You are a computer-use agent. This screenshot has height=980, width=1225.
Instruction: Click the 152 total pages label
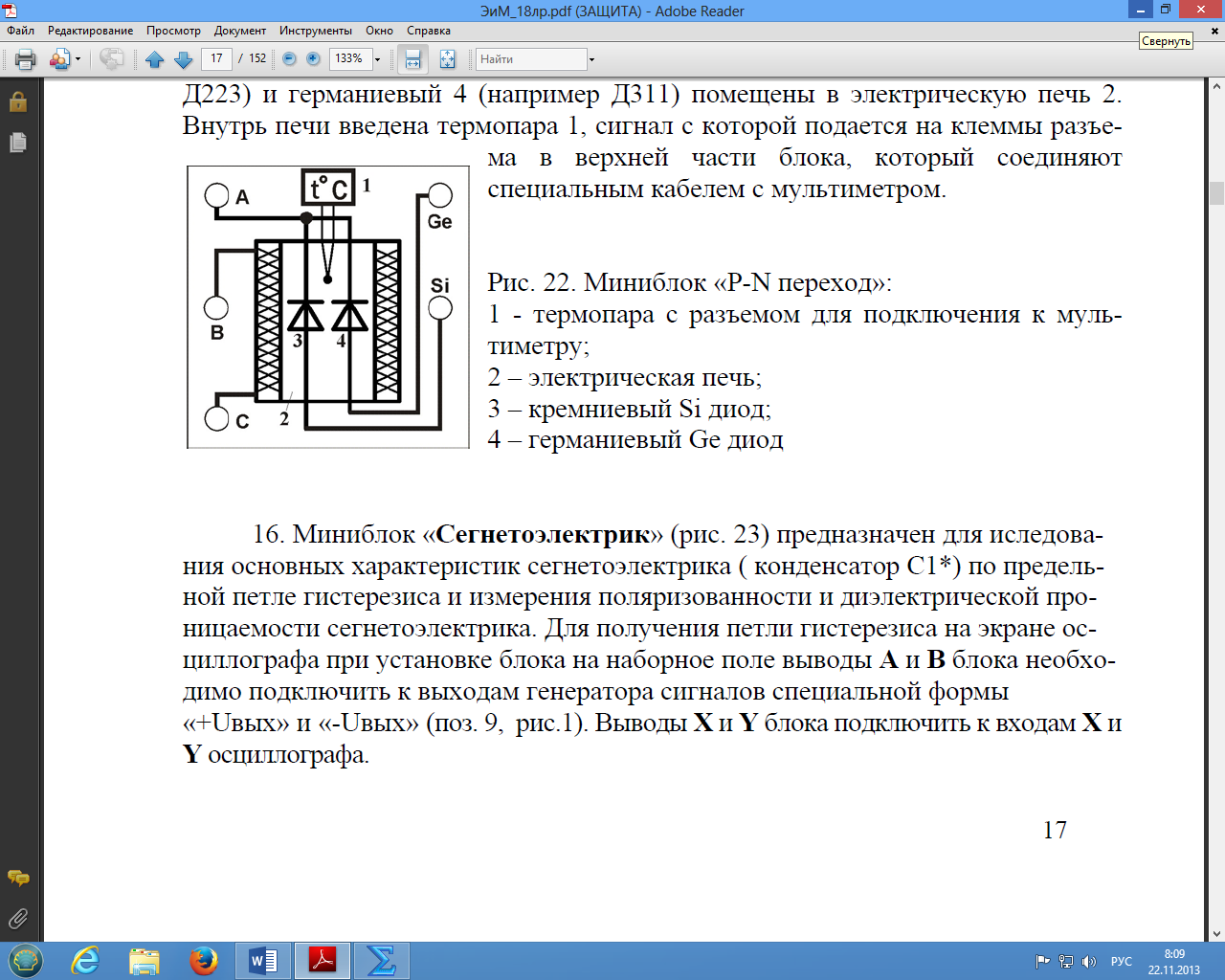click(x=257, y=58)
